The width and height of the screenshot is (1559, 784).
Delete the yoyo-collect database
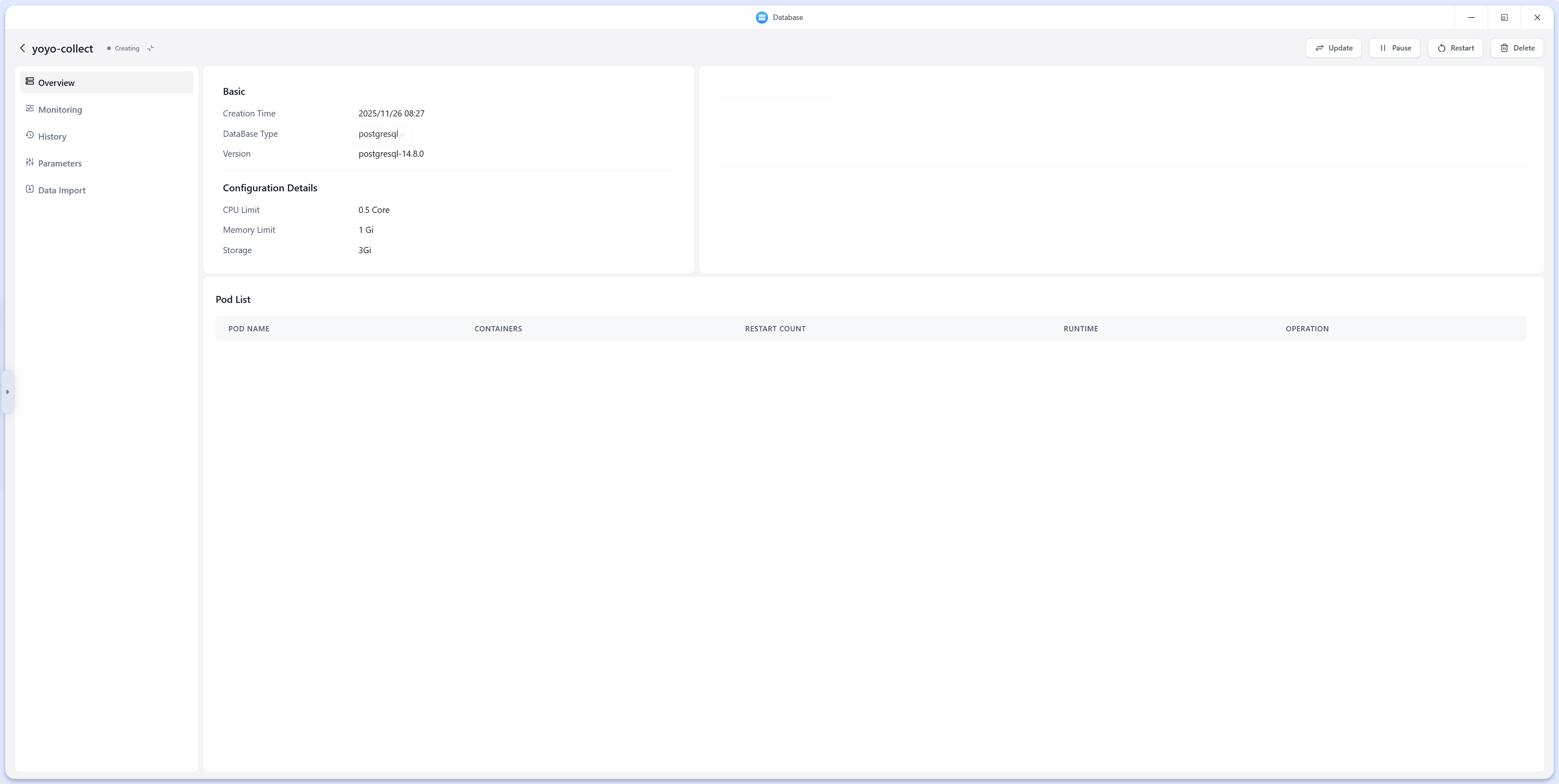coord(1517,48)
